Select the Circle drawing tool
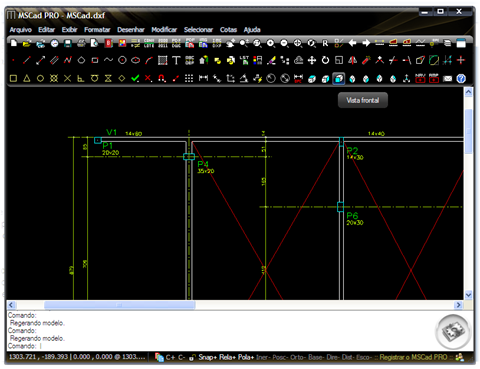The height and width of the screenshot is (369, 480). tap(122, 60)
